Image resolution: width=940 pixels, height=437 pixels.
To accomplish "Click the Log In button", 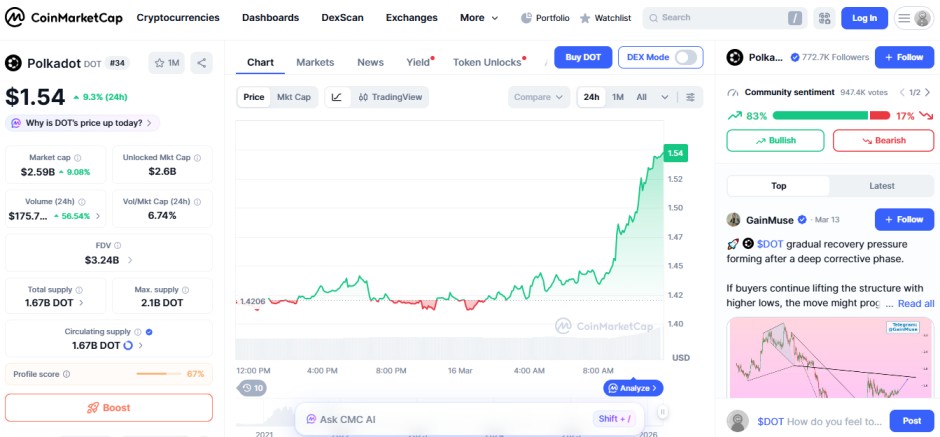I will pos(864,18).
